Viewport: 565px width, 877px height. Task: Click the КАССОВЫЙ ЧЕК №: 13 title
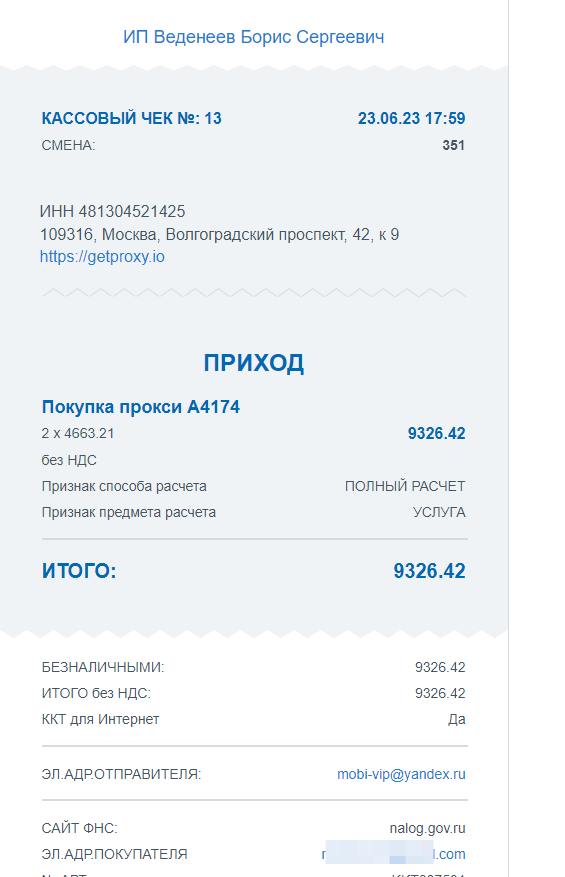[x=131, y=119]
